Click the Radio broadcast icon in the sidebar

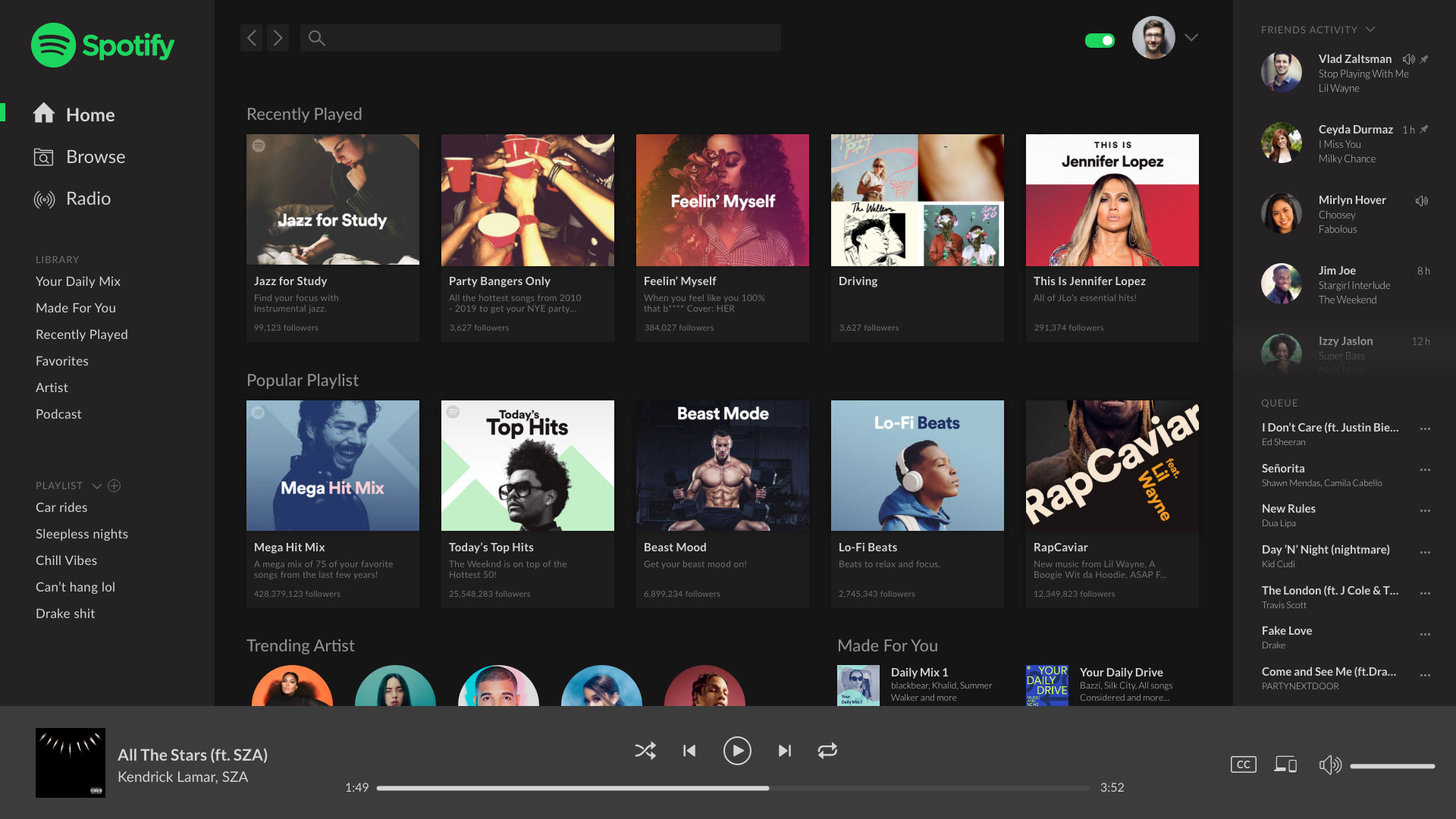point(44,199)
